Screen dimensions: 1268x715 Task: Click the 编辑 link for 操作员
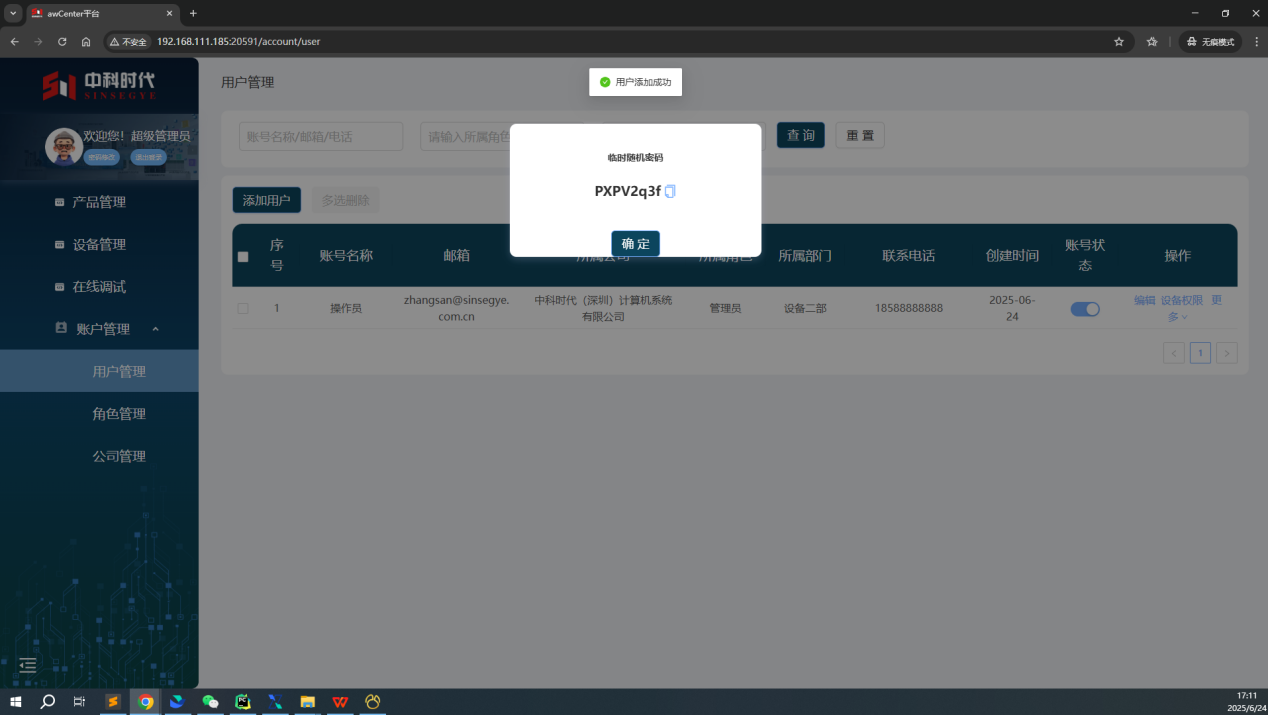[x=1144, y=301]
